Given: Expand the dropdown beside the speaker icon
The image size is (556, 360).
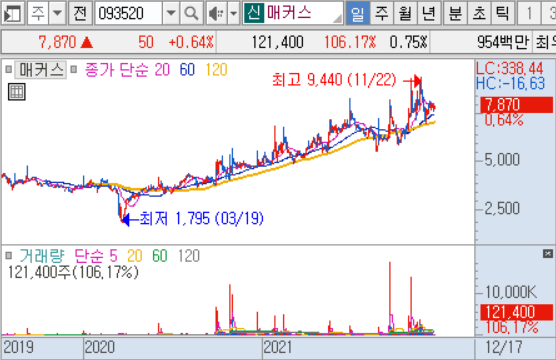Looking at the screenshot, I should click(233, 13).
